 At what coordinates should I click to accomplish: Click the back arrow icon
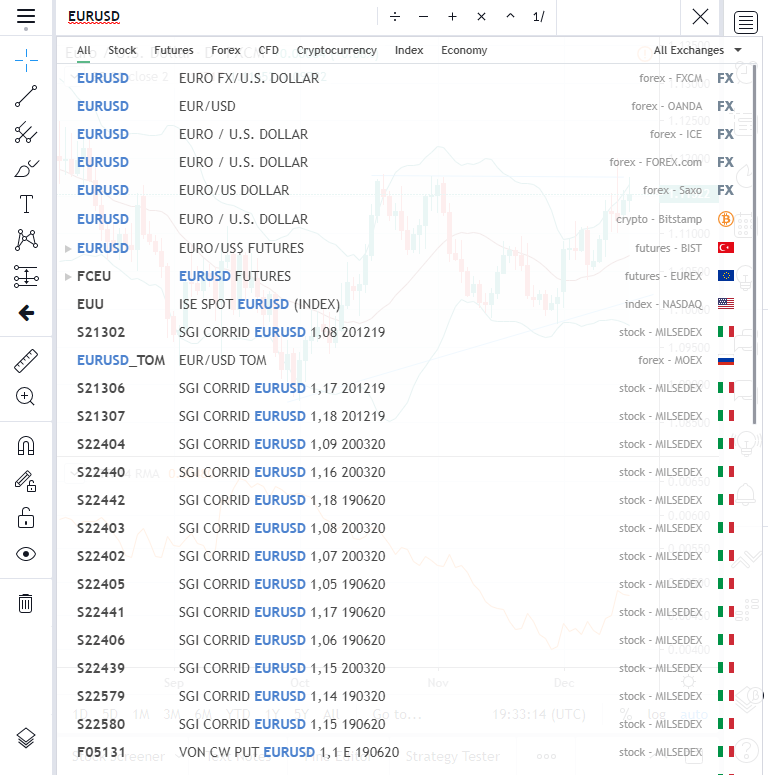click(26, 313)
